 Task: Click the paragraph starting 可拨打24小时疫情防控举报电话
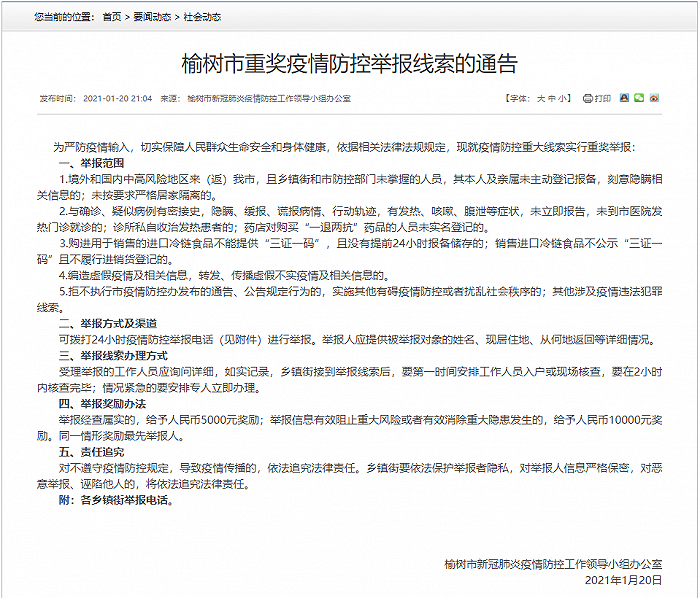coord(359,340)
